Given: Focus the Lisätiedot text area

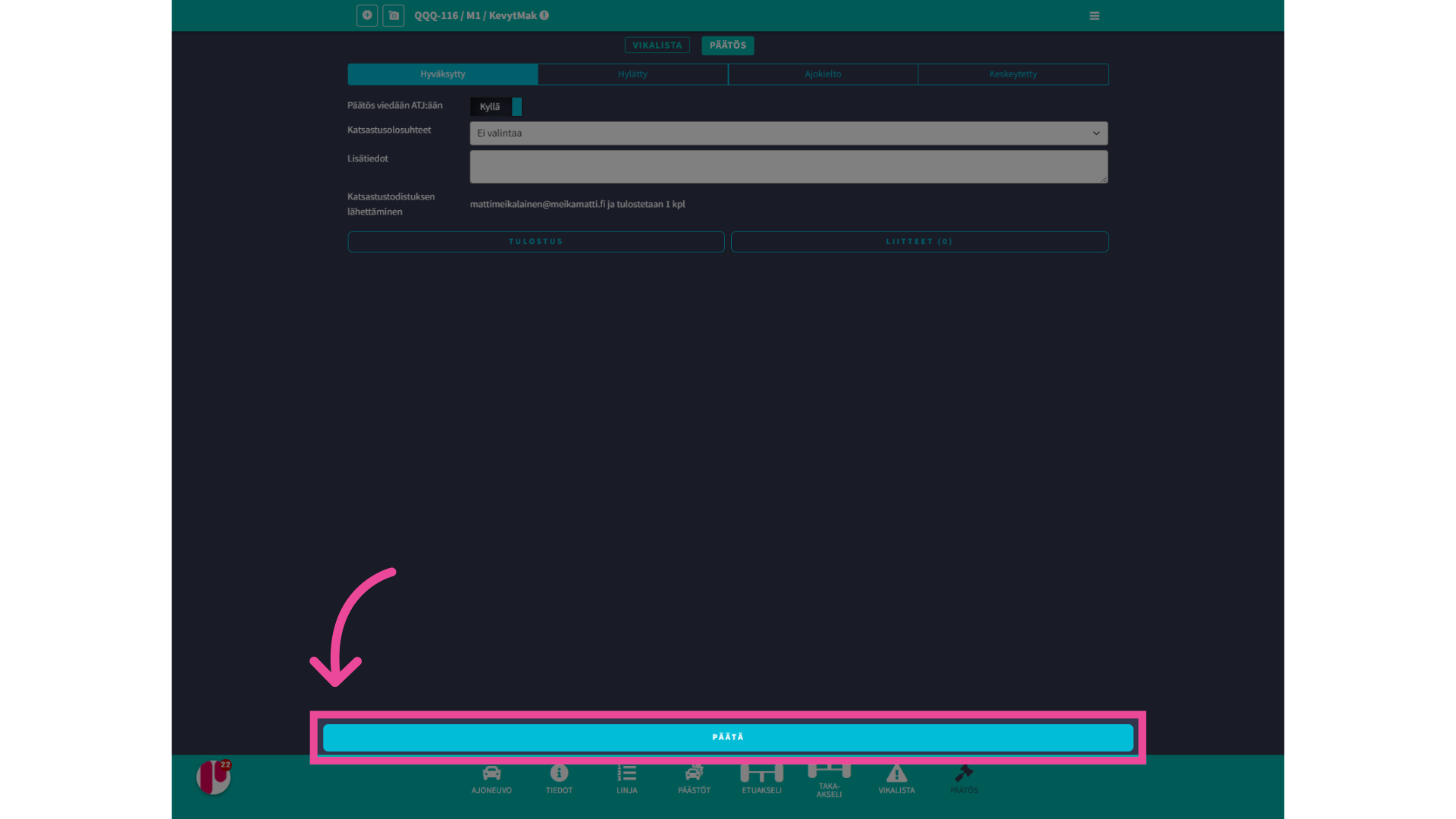Looking at the screenshot, I should (x=789, y=167).
